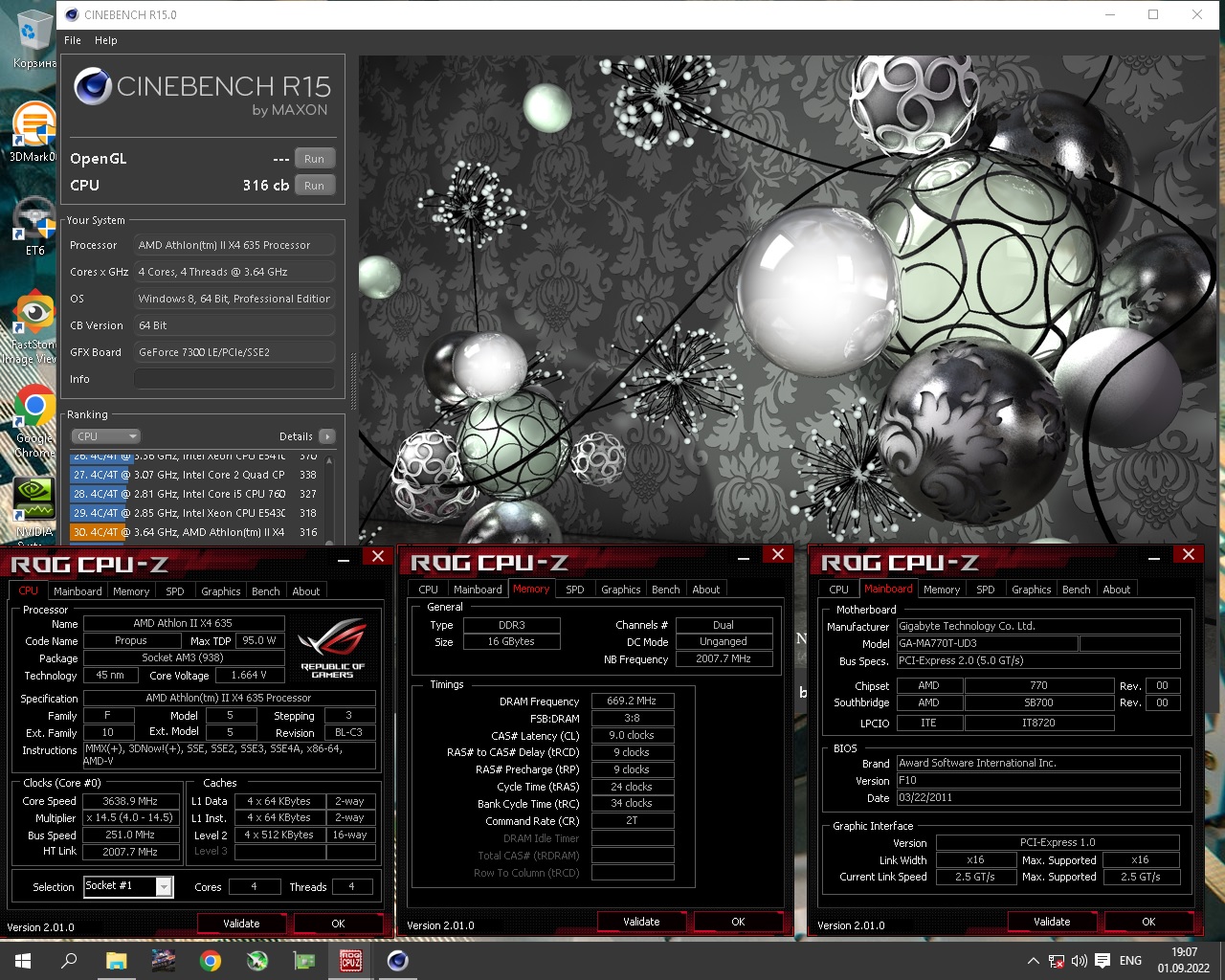Switch to ROG CPU-Z taskbar icon

pos(351,961)
